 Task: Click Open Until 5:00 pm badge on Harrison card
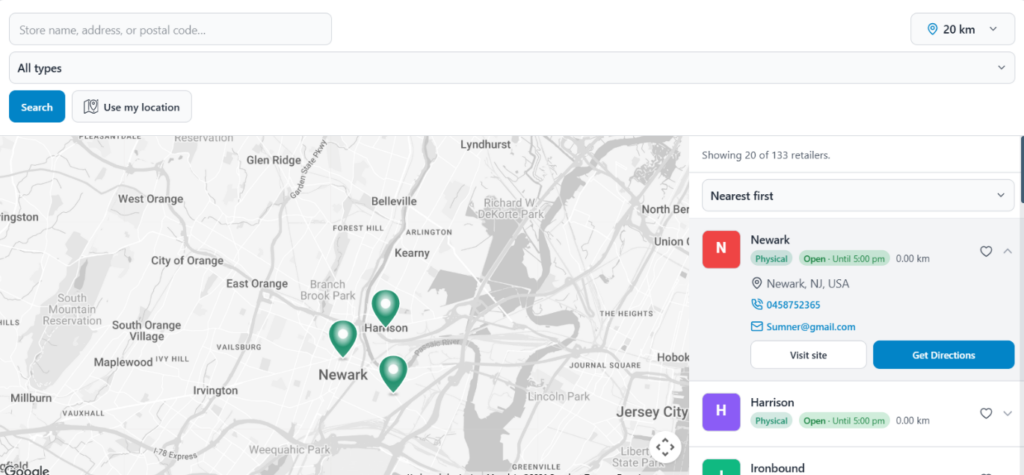click(x=844, y=420)
